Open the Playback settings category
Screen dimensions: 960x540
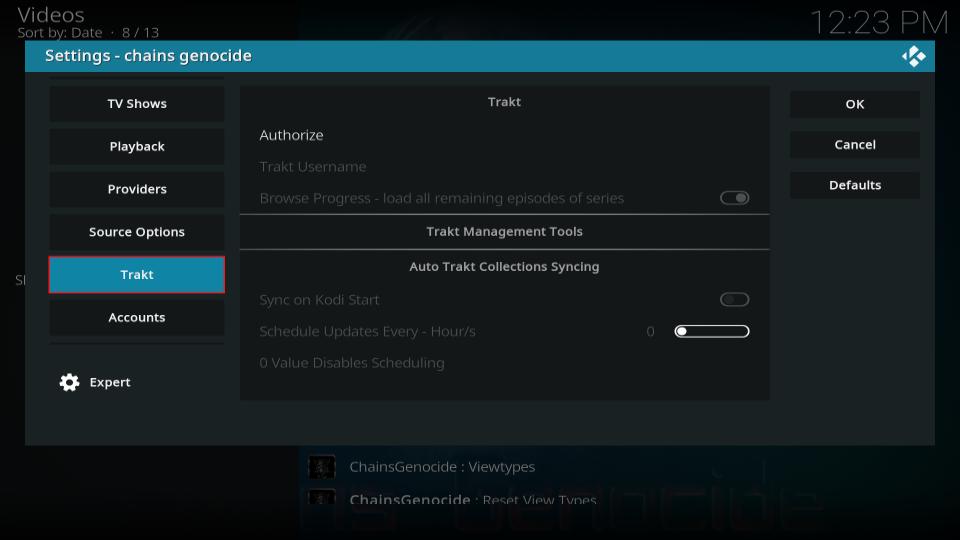tap(137, 146)
